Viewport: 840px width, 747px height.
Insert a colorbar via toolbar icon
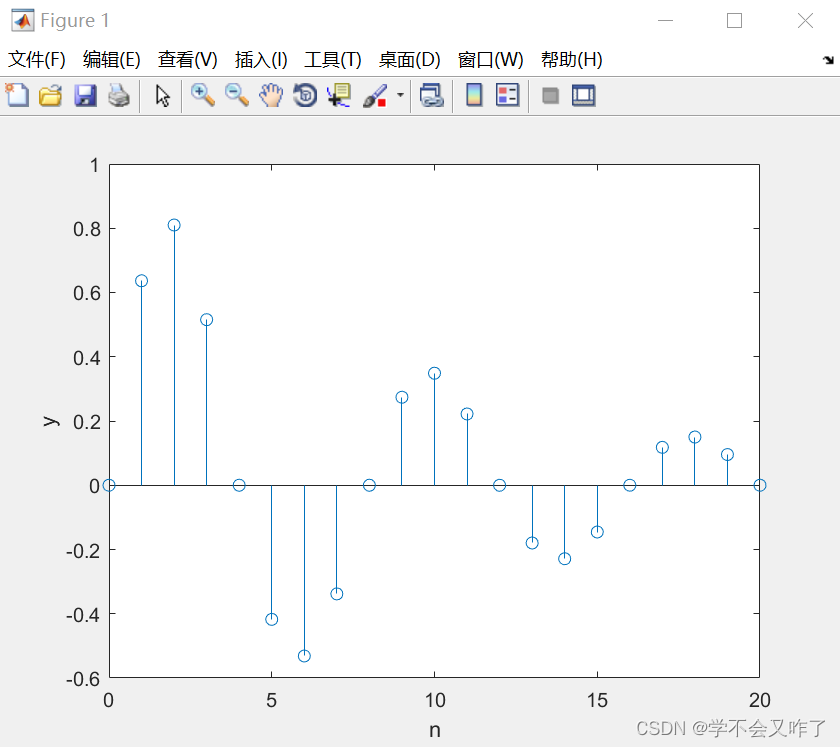474,95
